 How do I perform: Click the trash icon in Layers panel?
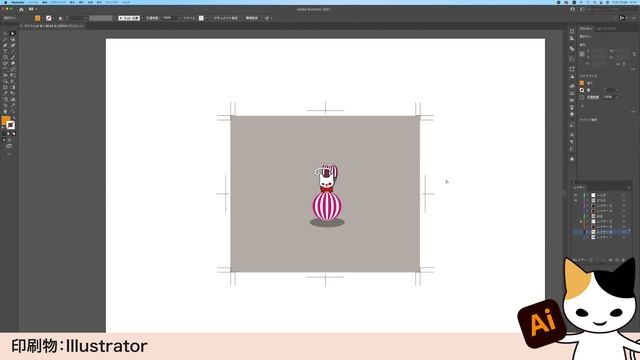(624, 260)
